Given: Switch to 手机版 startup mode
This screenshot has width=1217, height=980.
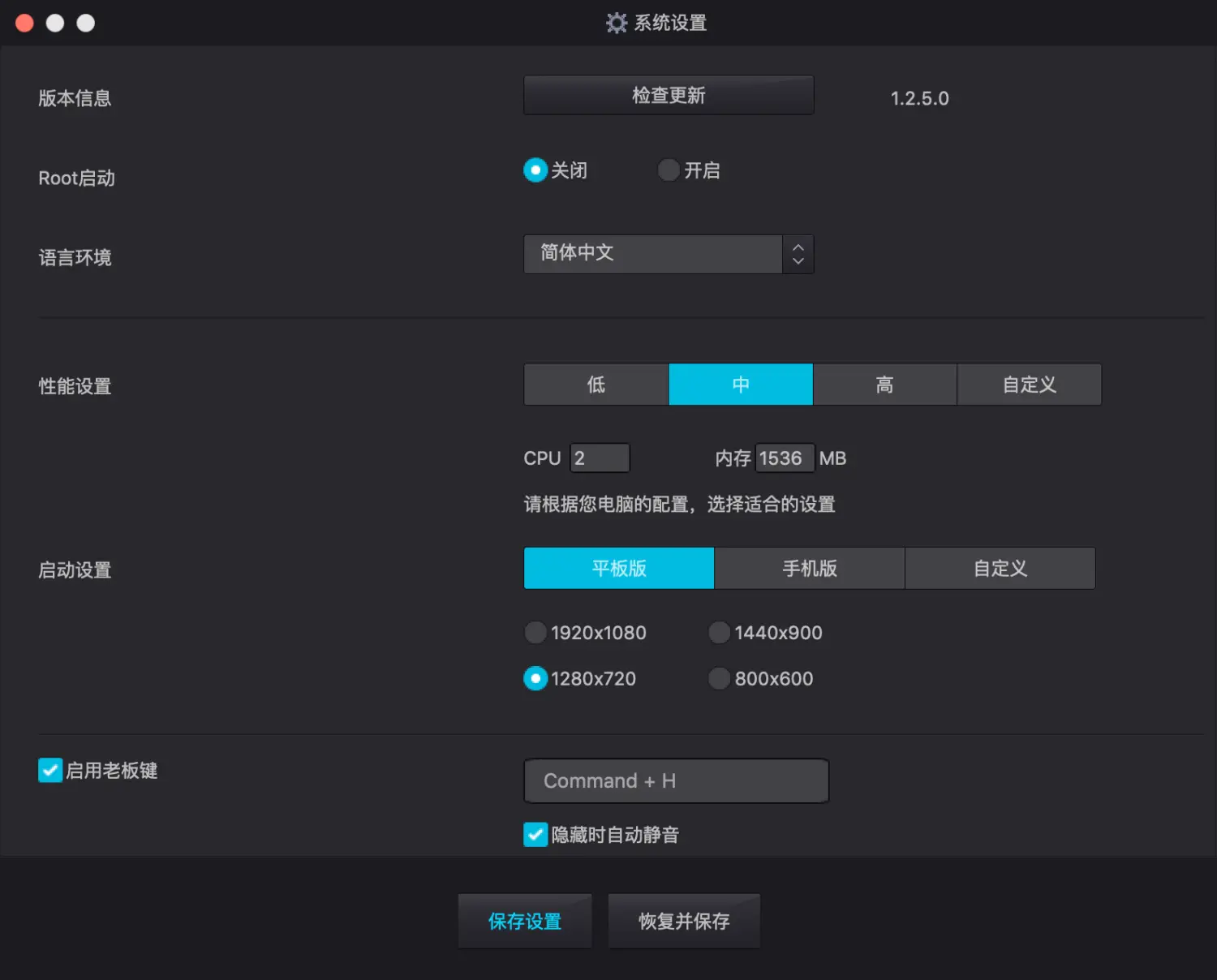Looking at the screenshot, I should (x=810, y=568).
